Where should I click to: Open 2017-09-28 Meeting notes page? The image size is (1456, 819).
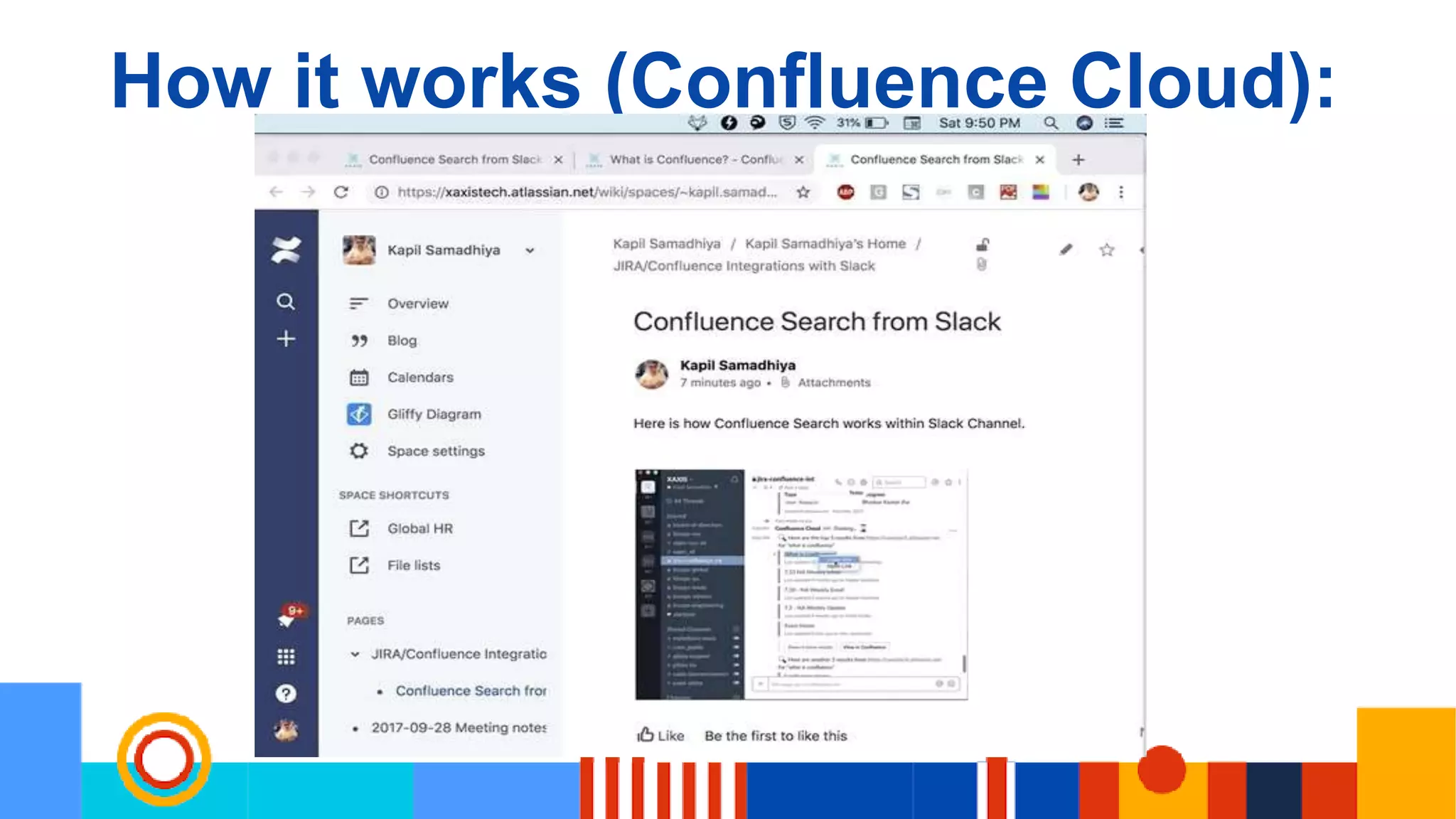(x=459, y=728)
